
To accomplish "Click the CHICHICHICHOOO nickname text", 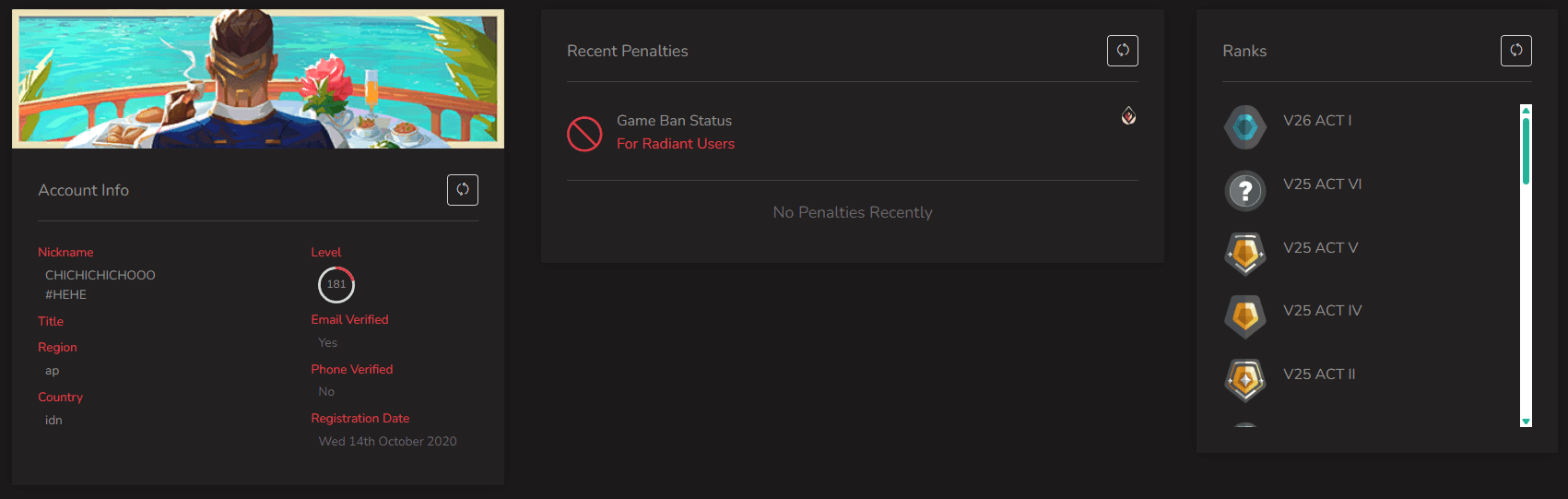I will point(100,275).
